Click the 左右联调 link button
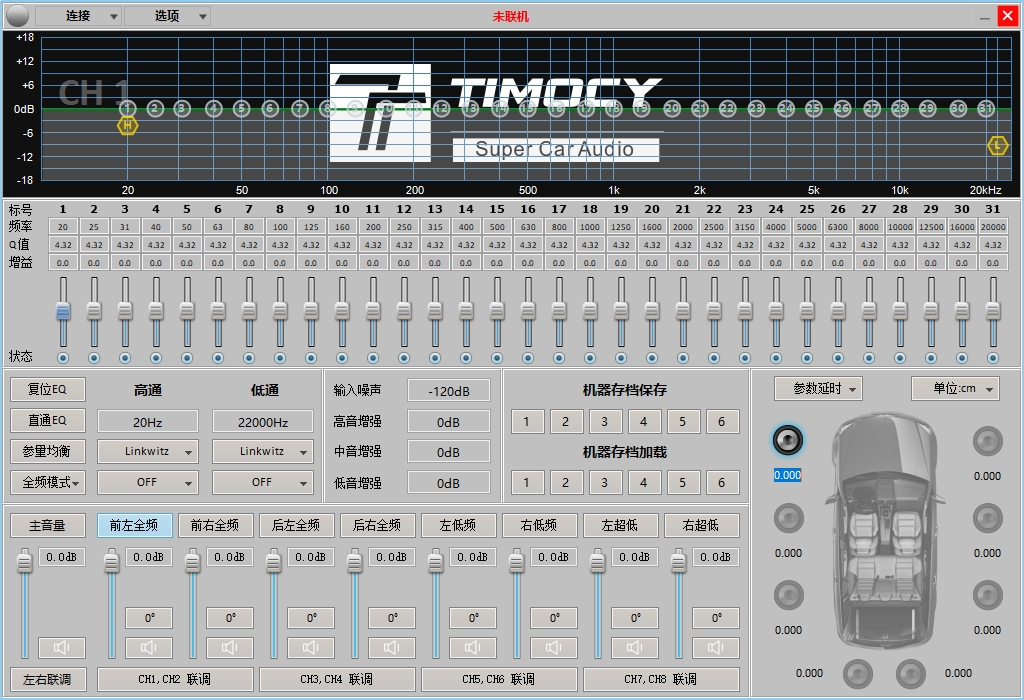Viewport: 1024px width, 700px height. (x=48, y=679)
